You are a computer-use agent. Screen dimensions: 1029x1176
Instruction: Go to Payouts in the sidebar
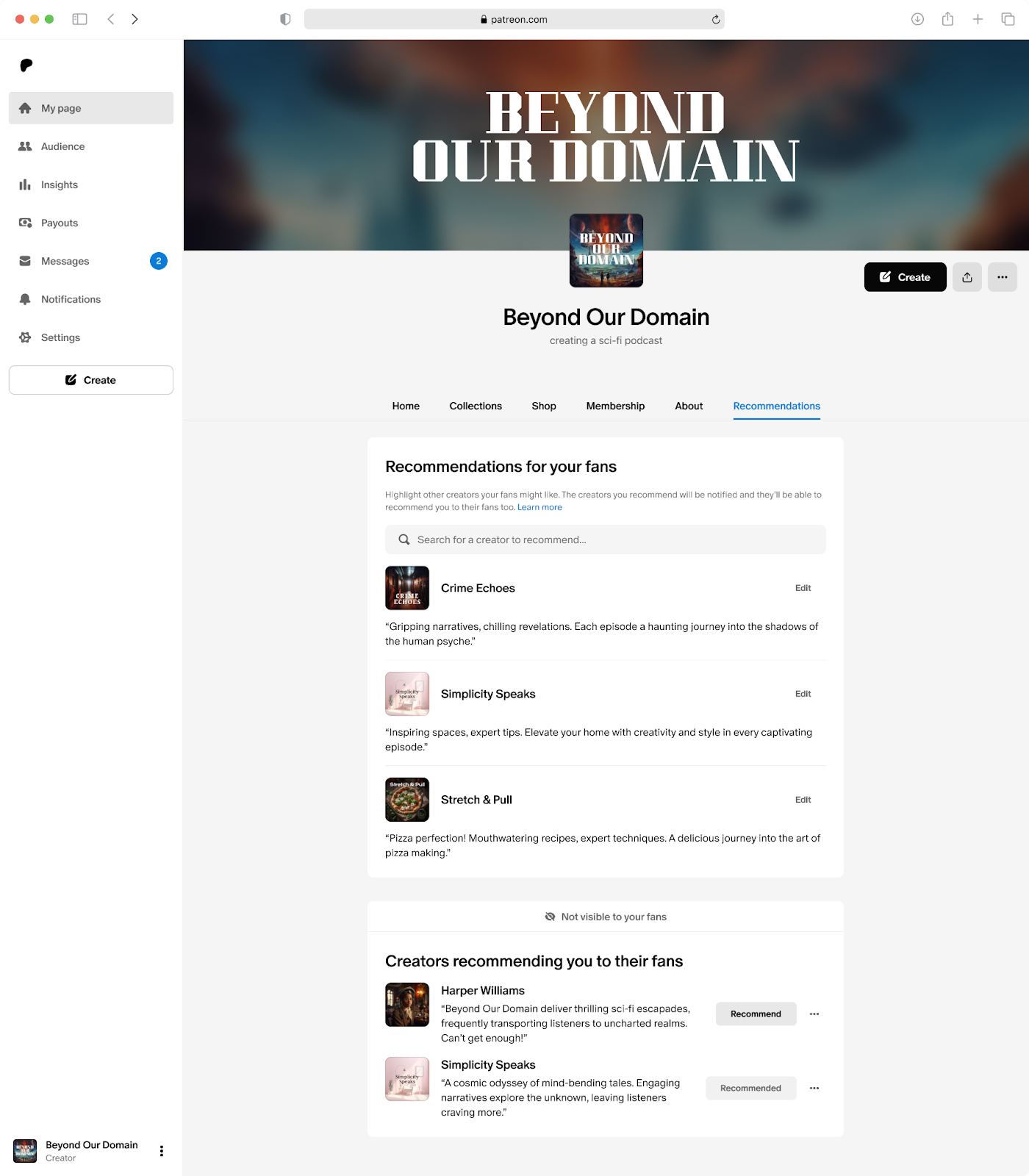click(x=59, y=223)
